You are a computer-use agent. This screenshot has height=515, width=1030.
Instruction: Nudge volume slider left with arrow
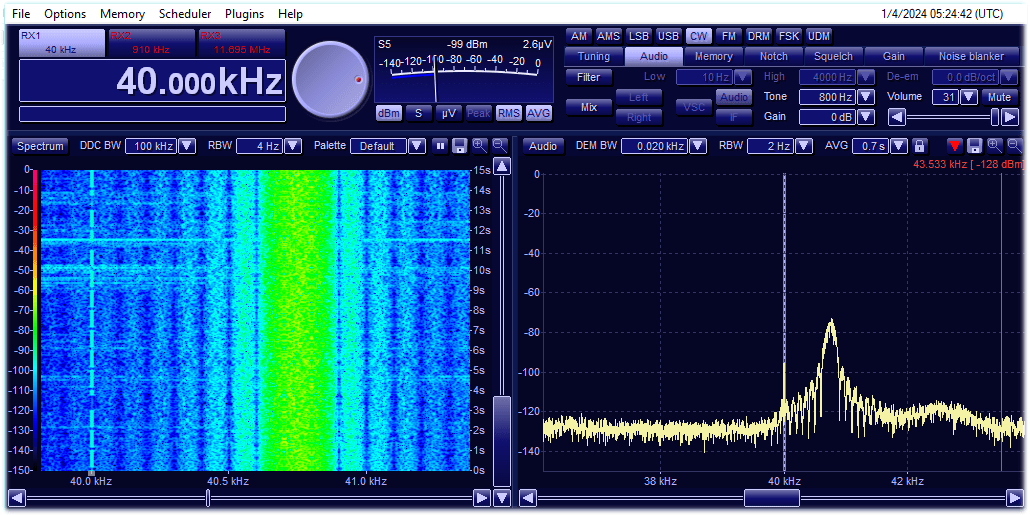point(897,118)
